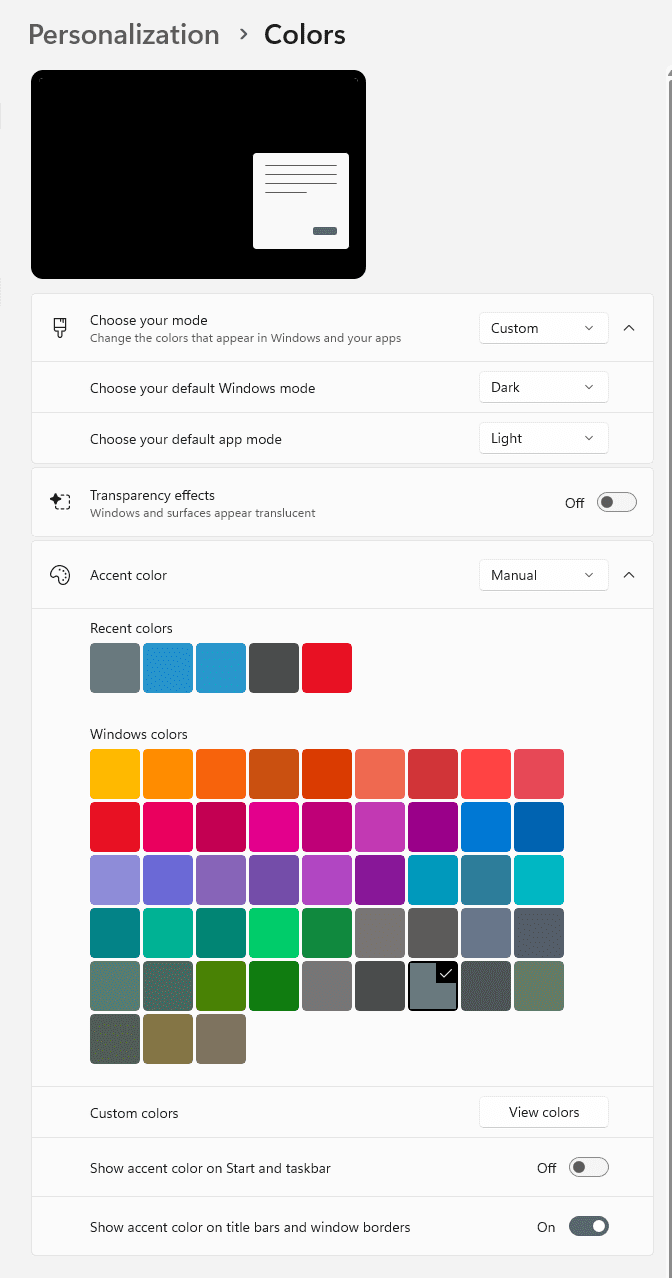Select the red recent color swatch
Viewport: 672px width, 1278px height.
click(x=327, y=668)
